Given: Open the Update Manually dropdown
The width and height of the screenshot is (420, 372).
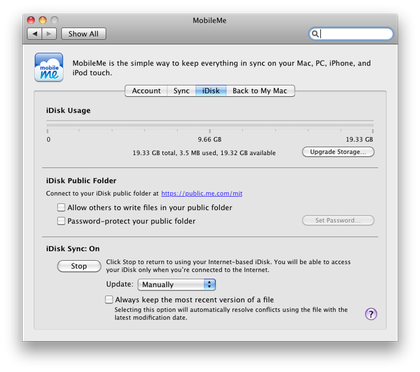Looking at the screenshot, I should pyautogui.click(x=177, y=285).
